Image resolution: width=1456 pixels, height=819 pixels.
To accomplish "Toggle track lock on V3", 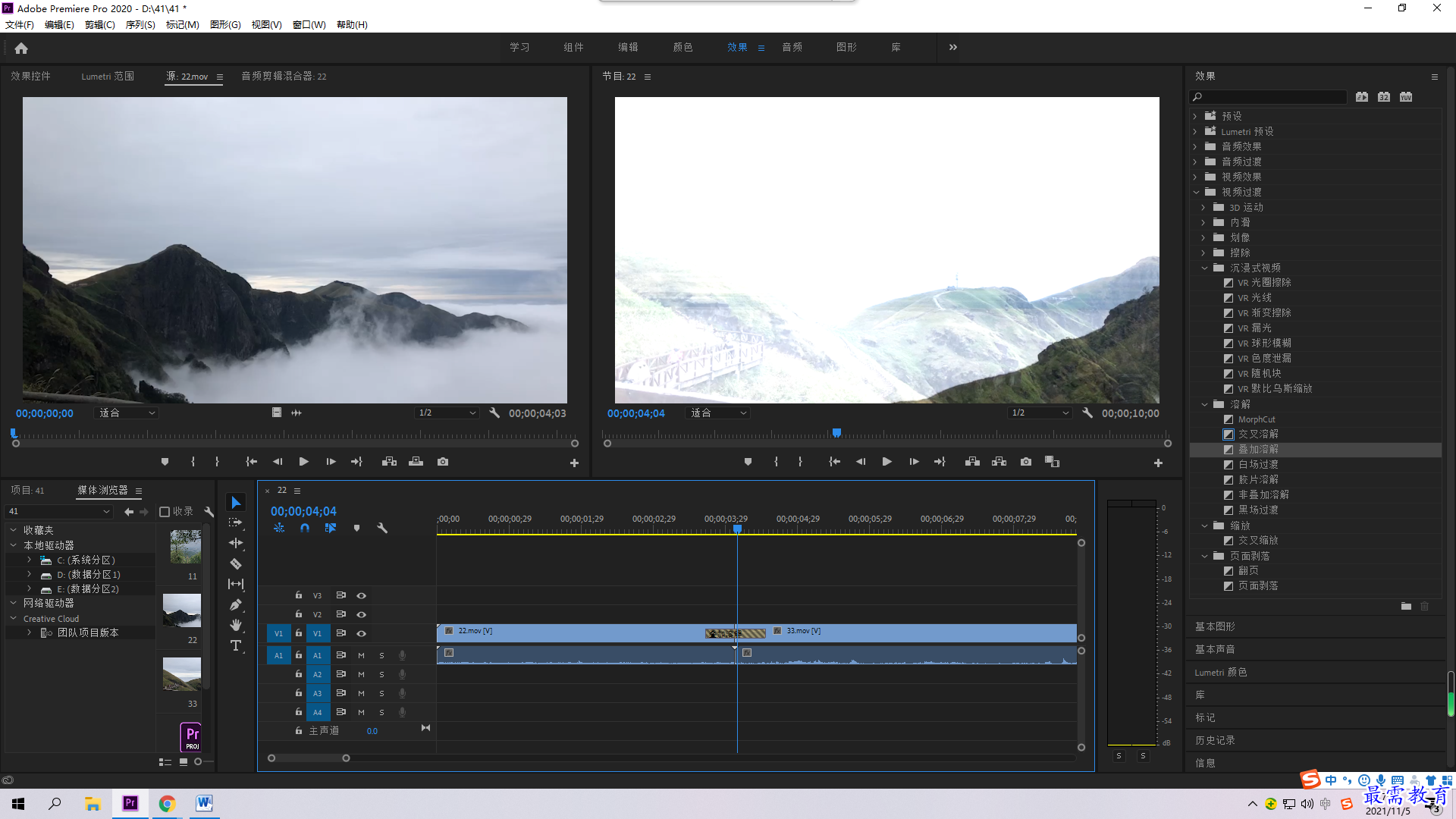I will [299, 595].
